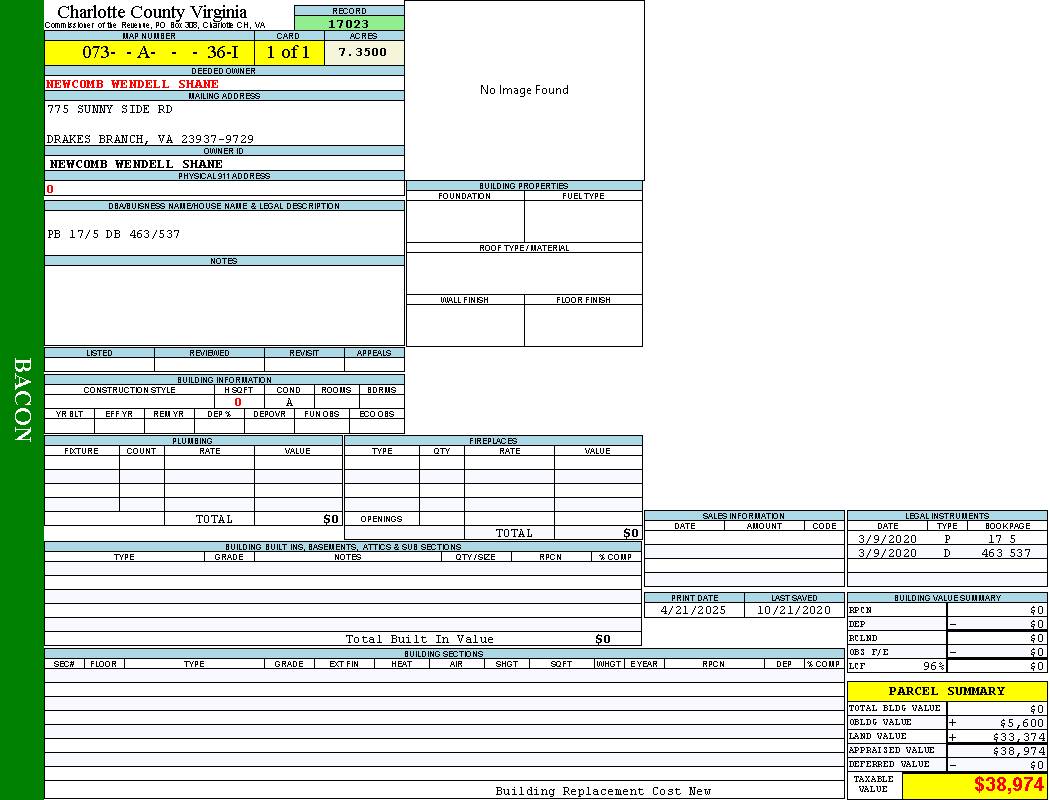Select the legal instrument row with book 463 537
The image size is (1050, 800).
946,553
